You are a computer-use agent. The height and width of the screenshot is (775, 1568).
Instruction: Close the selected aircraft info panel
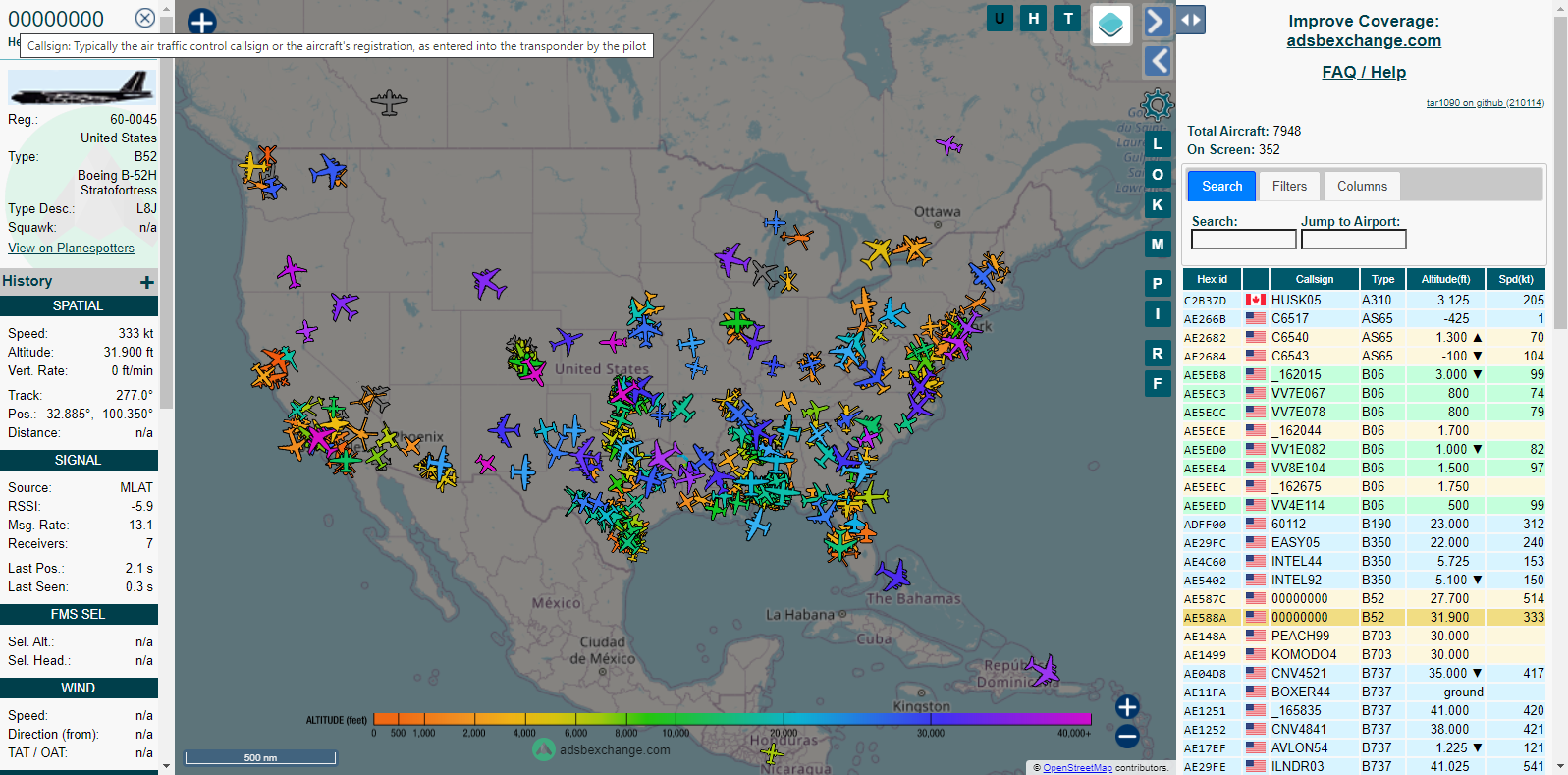coord(144,18)
